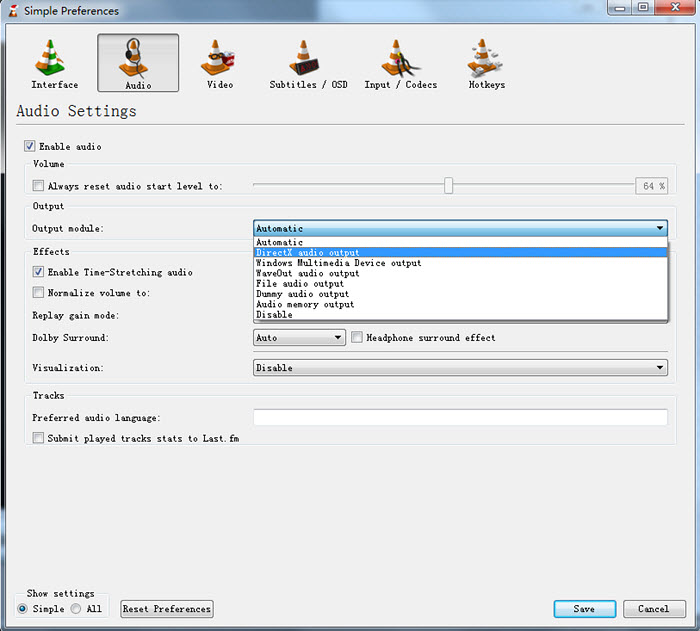Viewport: 700px width, 631px height.
Task: Open the Visualization dropdown
Action: coord(460,368)
